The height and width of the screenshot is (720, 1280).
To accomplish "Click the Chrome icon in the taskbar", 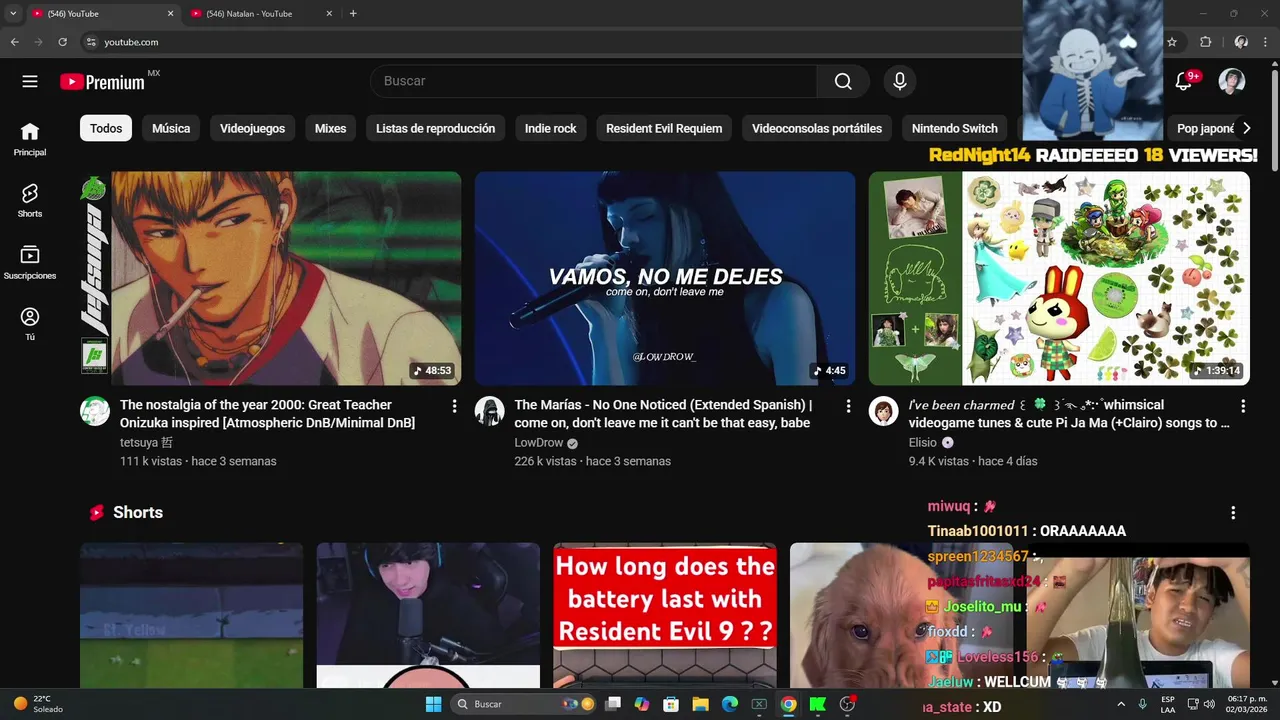I will (788, 704).
